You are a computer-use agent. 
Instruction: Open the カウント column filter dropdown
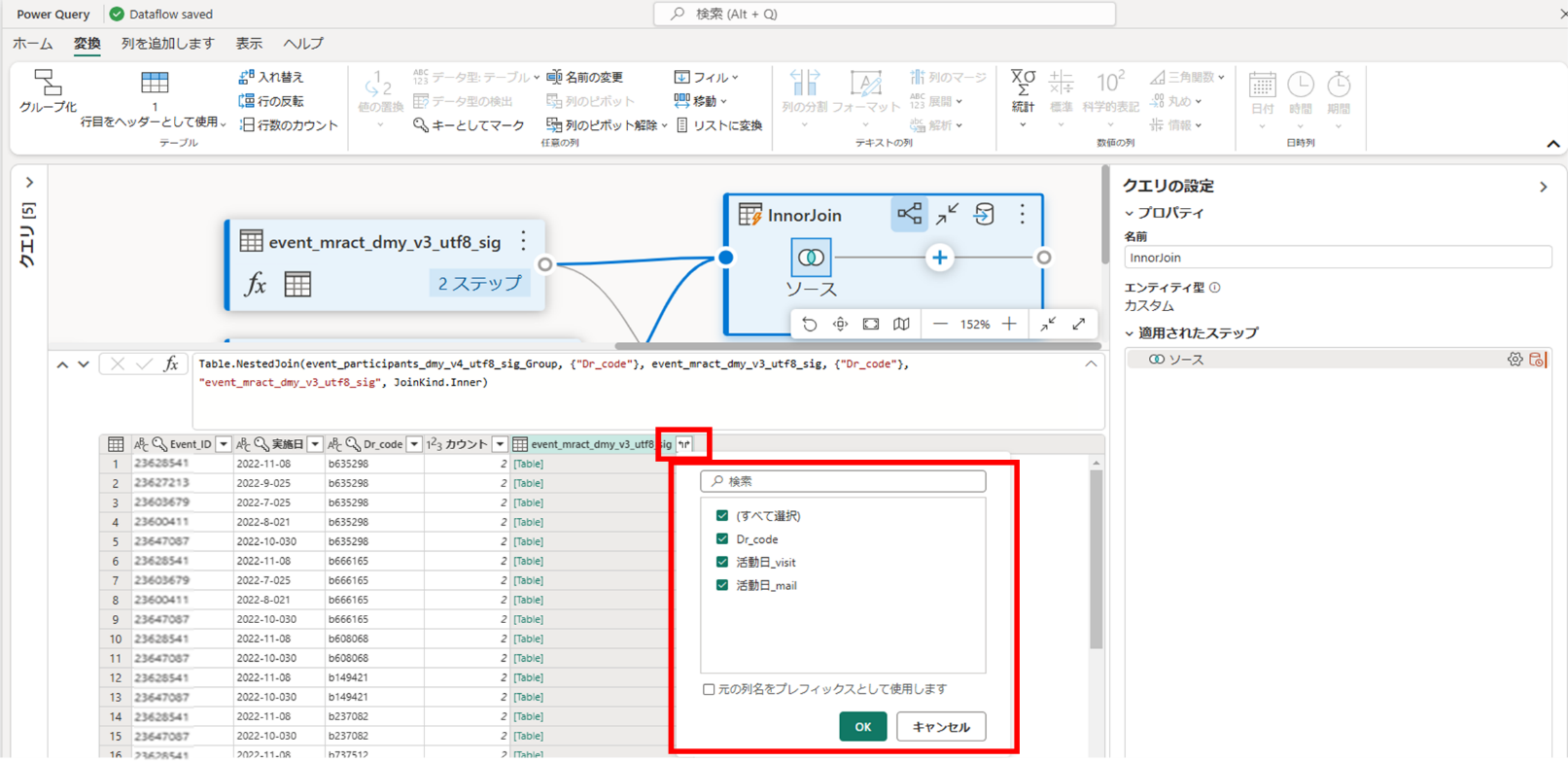pos(500,444)
